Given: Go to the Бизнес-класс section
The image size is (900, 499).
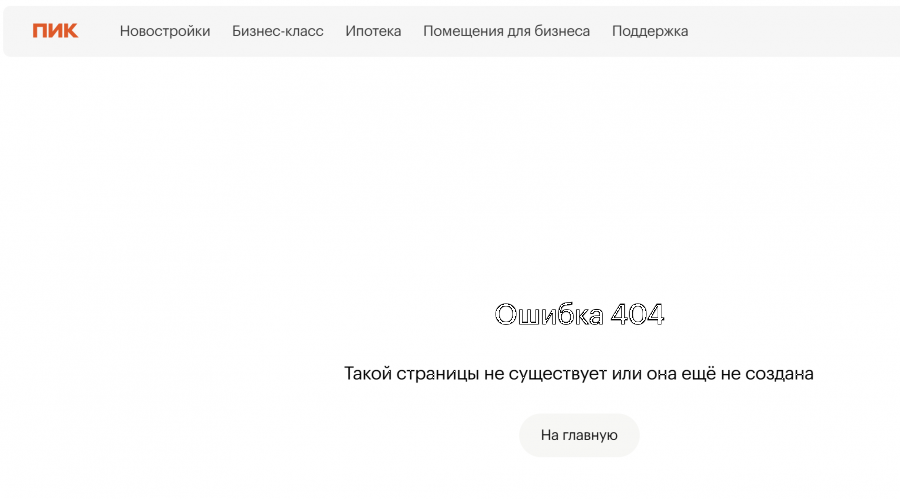Looking at the screenshot, I should 278,31.
